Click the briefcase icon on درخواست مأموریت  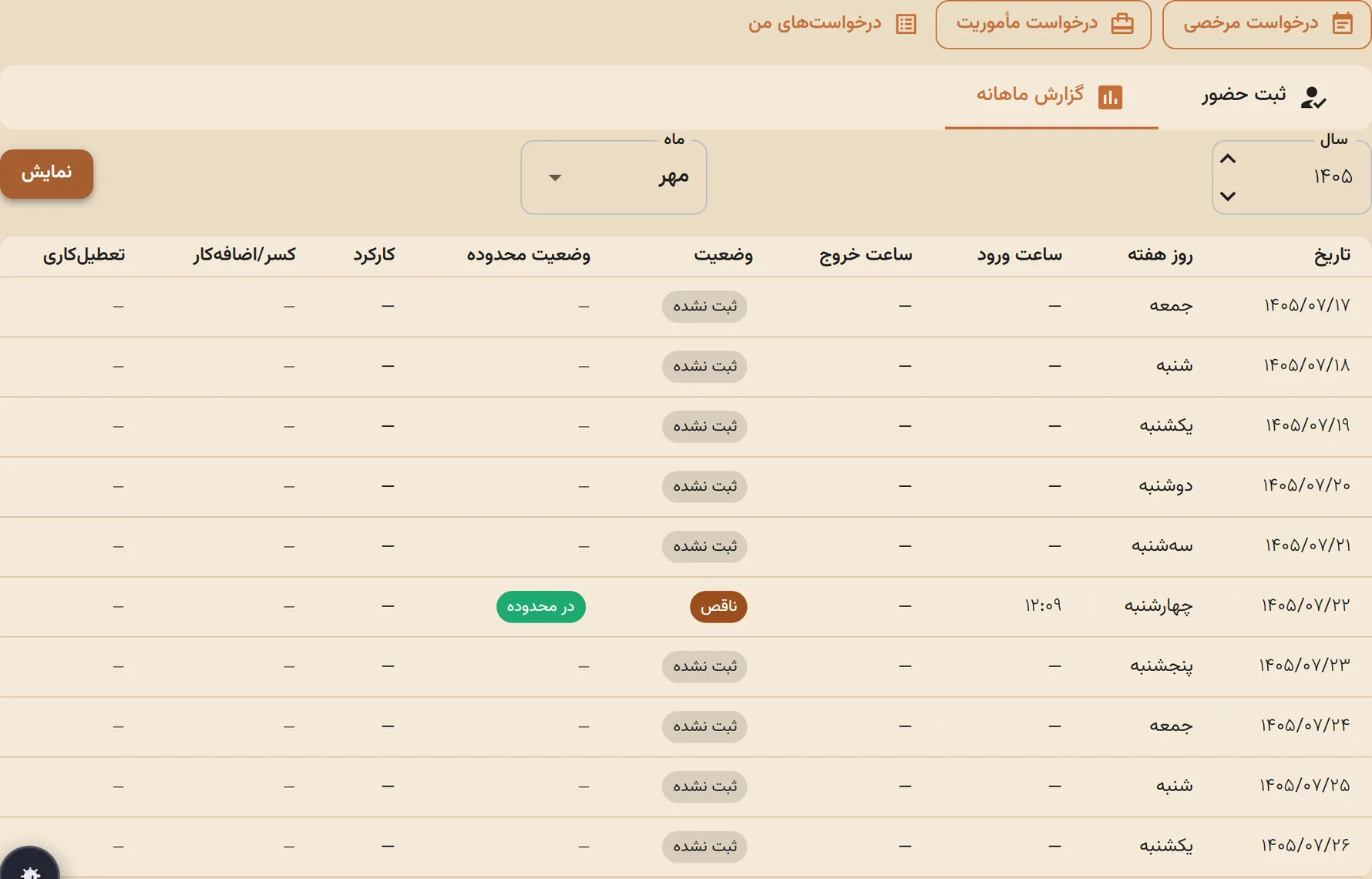pos(1122,24)
